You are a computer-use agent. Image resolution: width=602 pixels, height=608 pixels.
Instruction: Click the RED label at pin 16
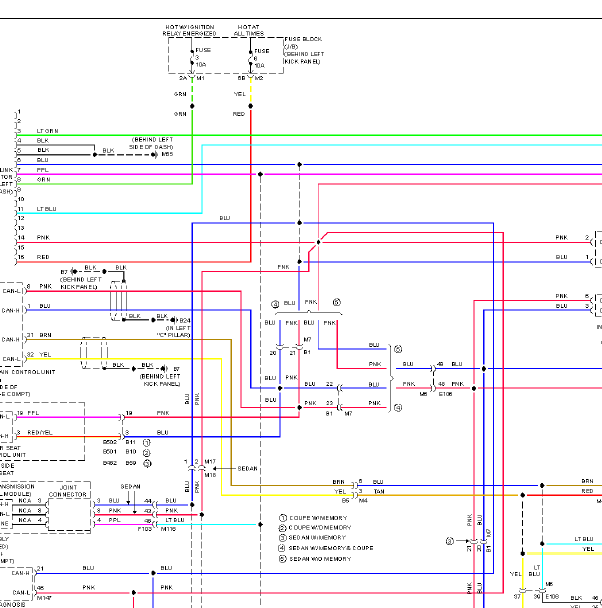point(43,257)
